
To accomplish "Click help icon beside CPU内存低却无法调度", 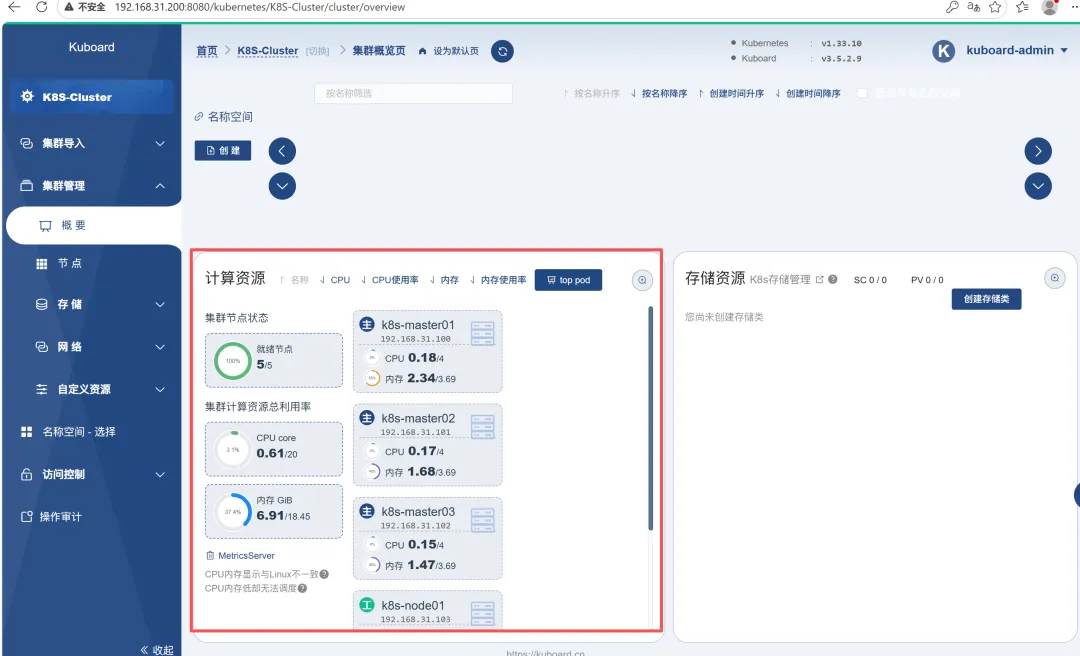I will point(302,588).
